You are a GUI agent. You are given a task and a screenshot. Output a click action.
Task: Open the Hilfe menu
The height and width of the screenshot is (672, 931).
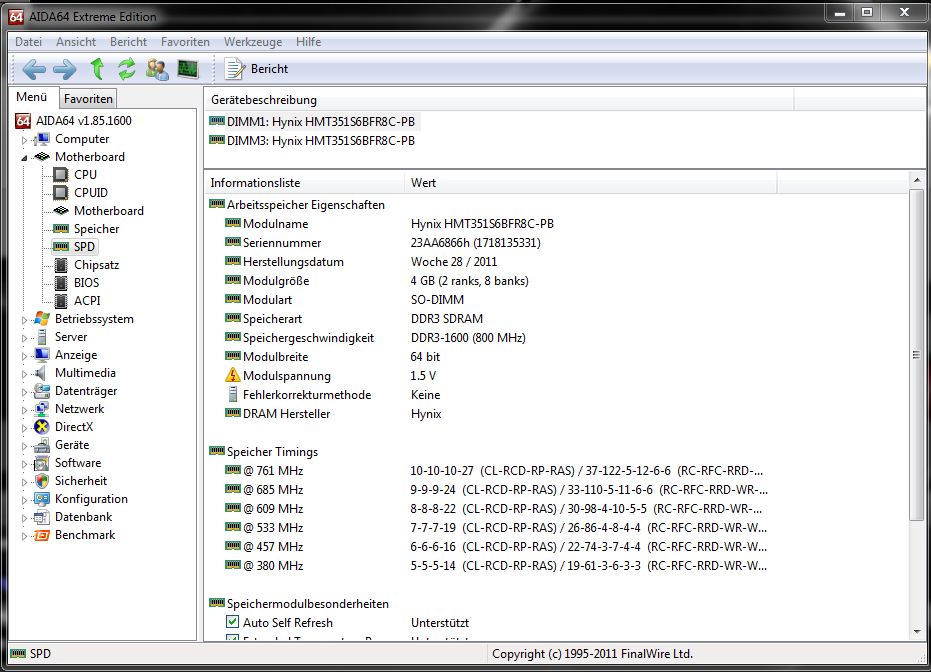(309, 42)
